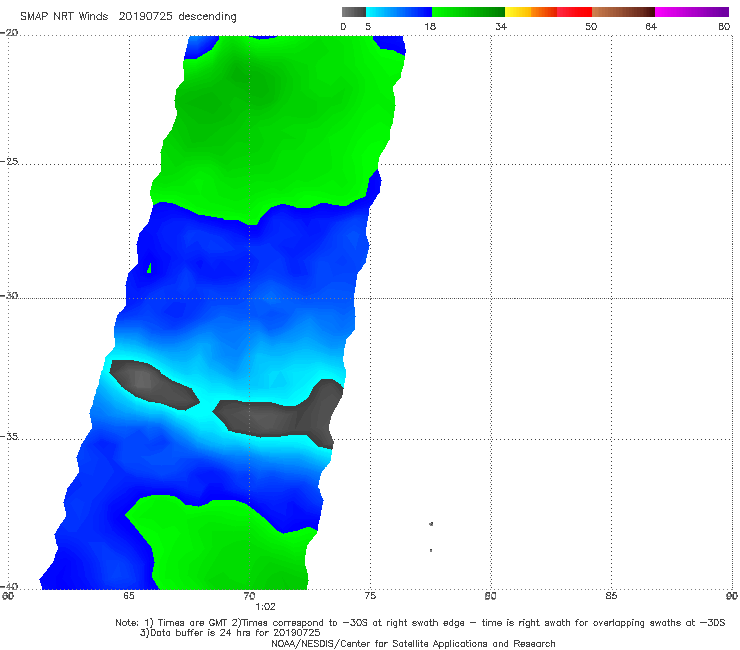740x650 pixels.
Task: Click the '-20' latitude axis label
Action: [9, 33]
